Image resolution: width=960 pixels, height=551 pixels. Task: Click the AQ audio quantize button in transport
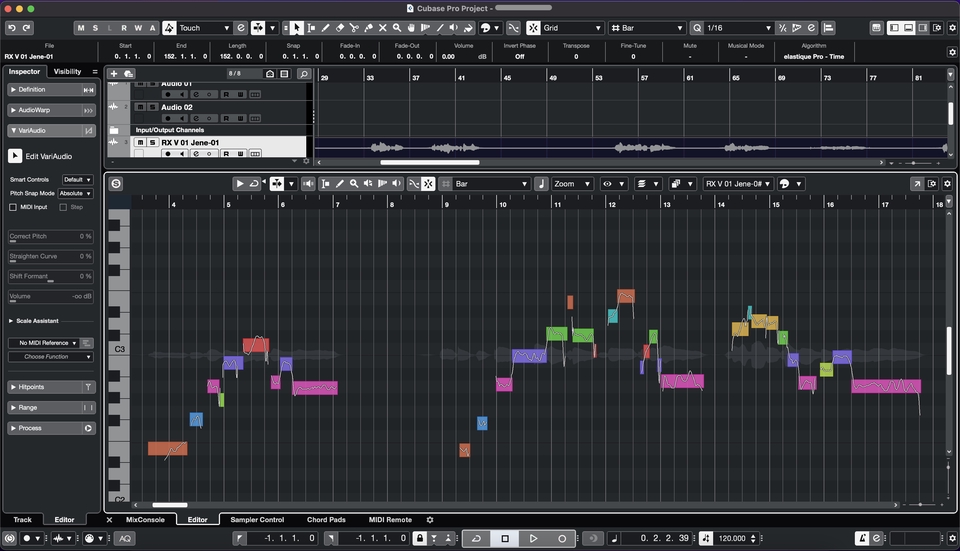125,538
